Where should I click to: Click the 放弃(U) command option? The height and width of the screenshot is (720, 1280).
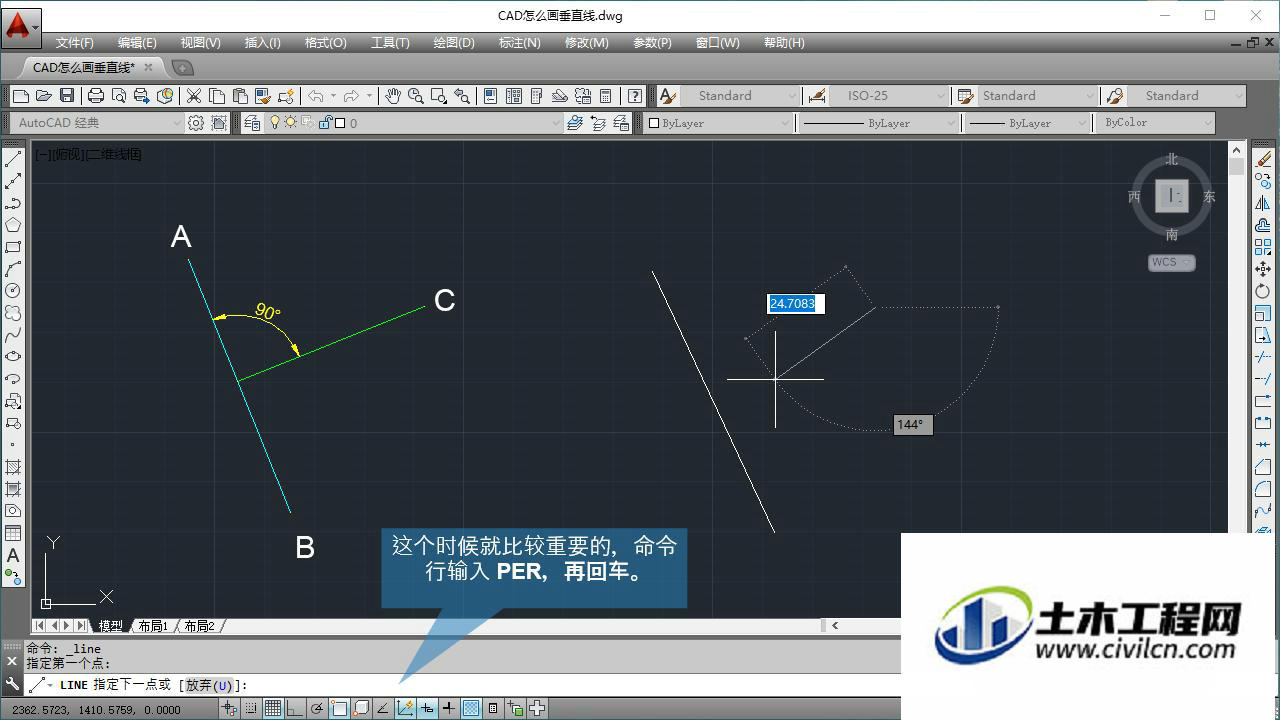click(x=209, y=685)
